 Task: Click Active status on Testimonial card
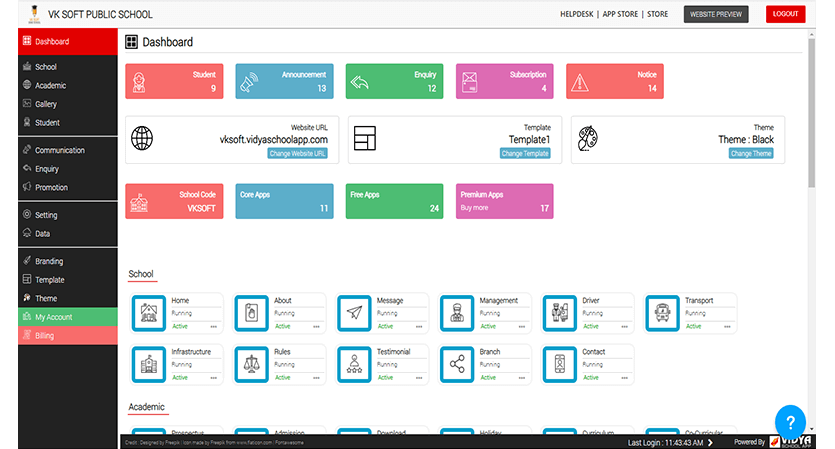[x=385, y=378]
